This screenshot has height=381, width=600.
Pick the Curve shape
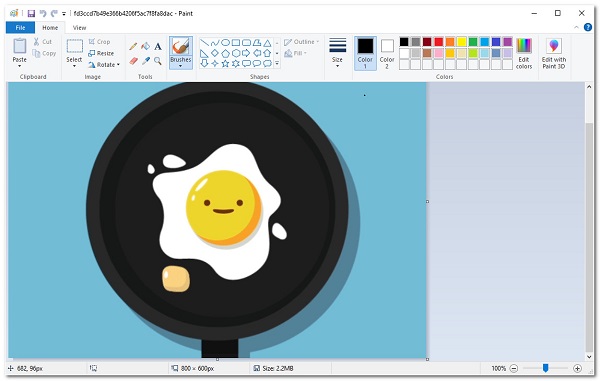215,43
